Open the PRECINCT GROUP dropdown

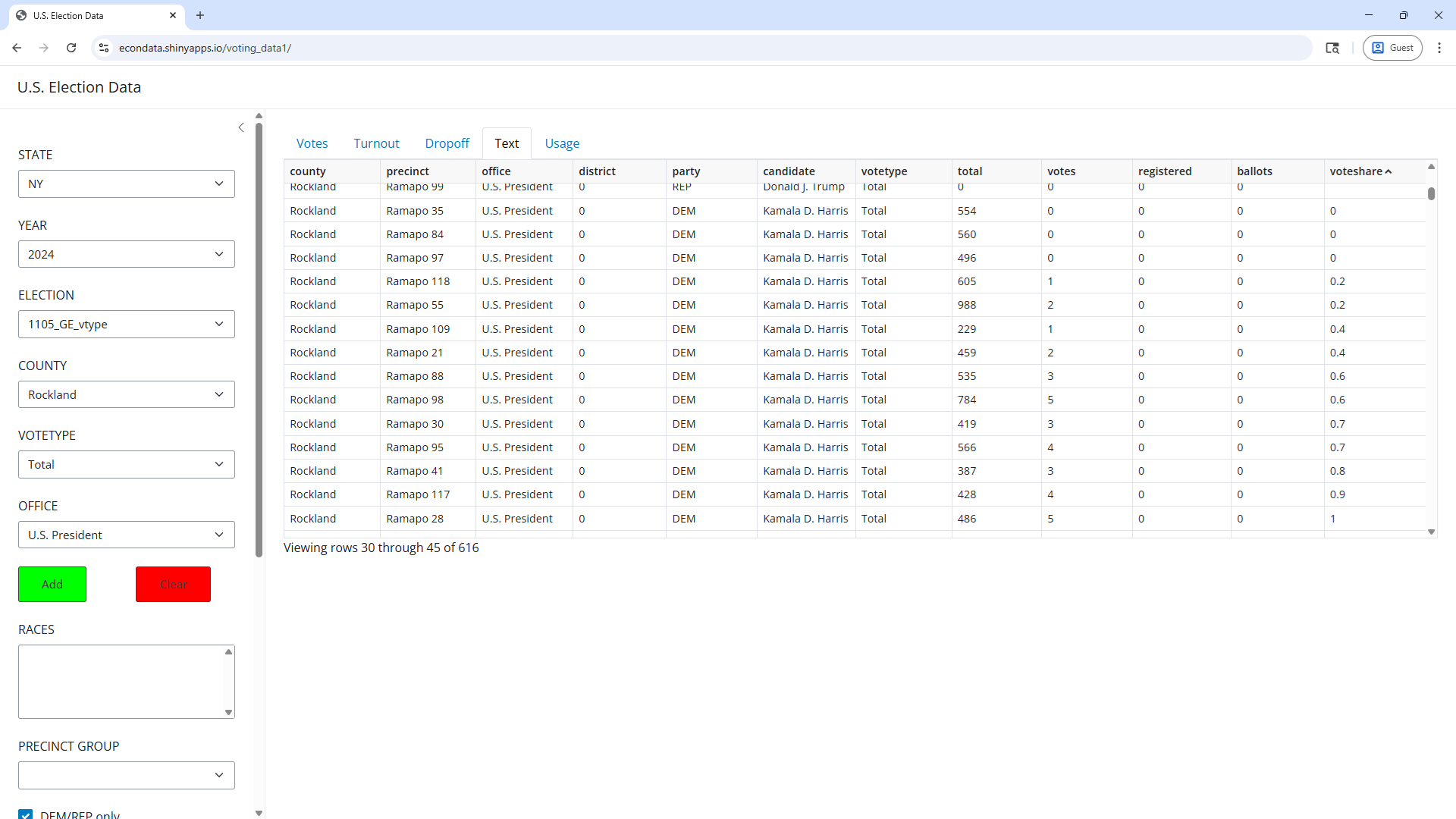(126, 775)
